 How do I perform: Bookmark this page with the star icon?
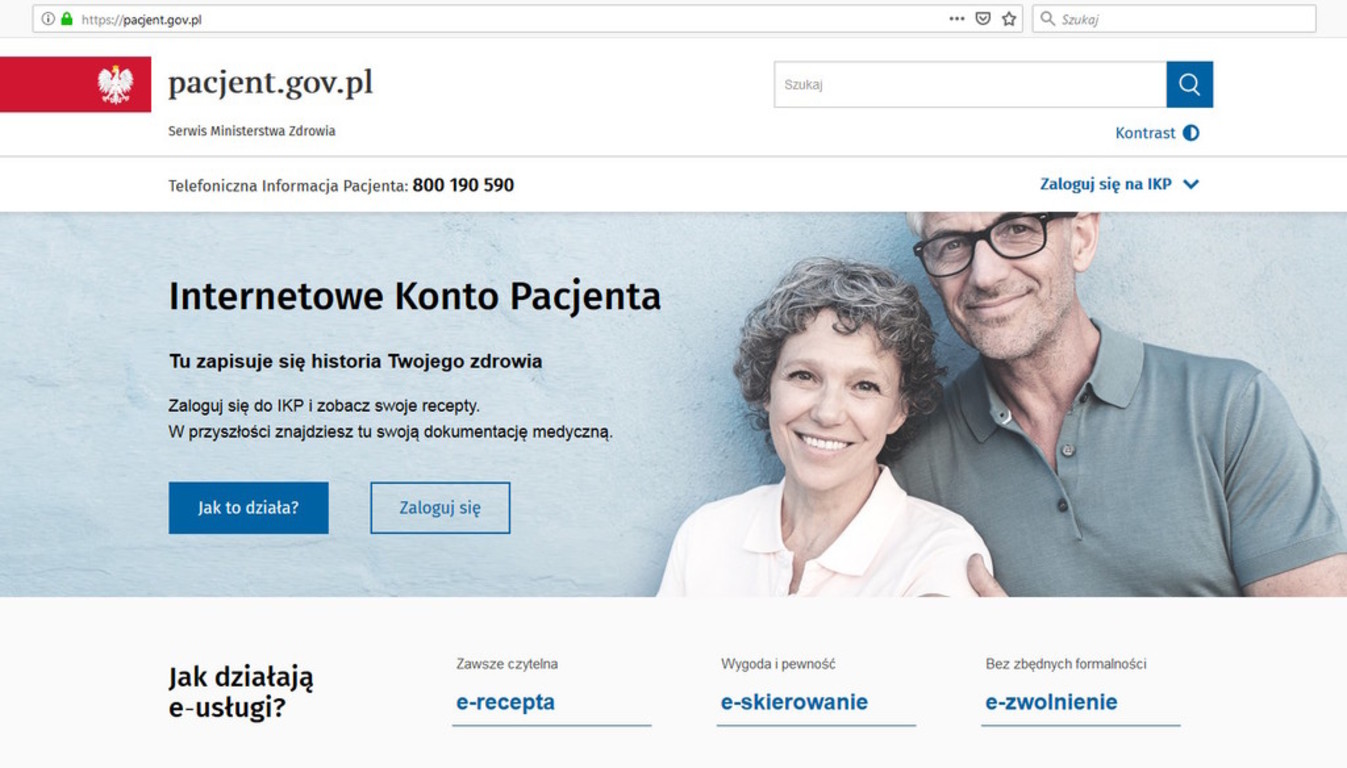[1009, 19]
